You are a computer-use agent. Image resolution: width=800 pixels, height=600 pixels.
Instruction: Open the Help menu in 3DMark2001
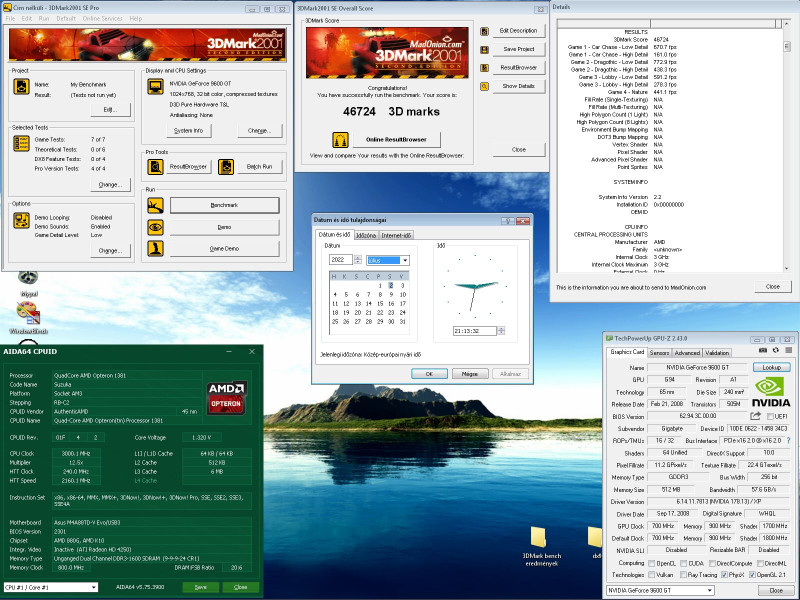136,18
